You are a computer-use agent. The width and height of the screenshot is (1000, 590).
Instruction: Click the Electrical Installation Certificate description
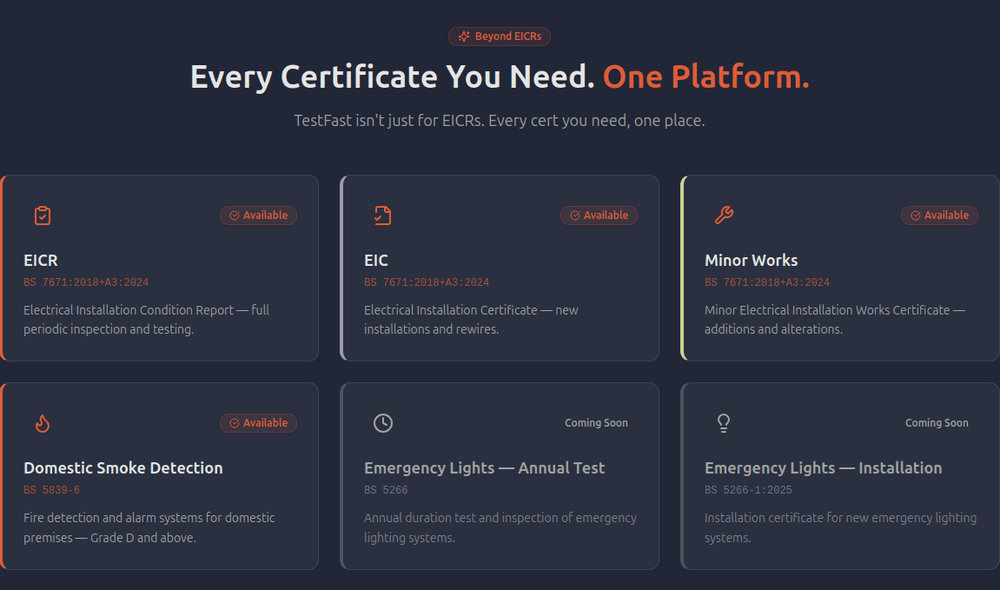coord(471,320)
